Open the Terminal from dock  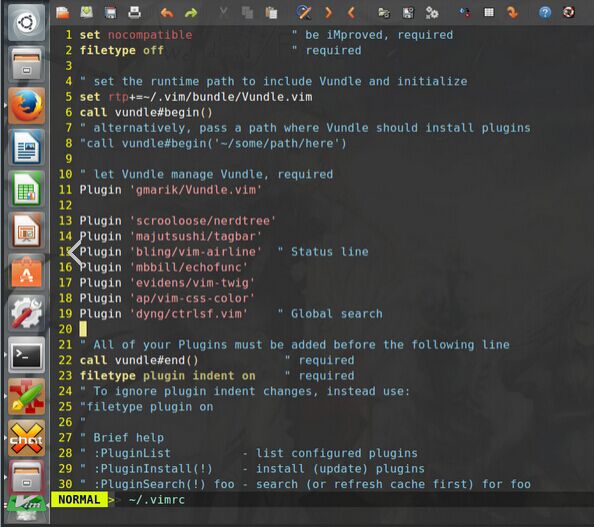pyautogui.click(x=27, y=355)
